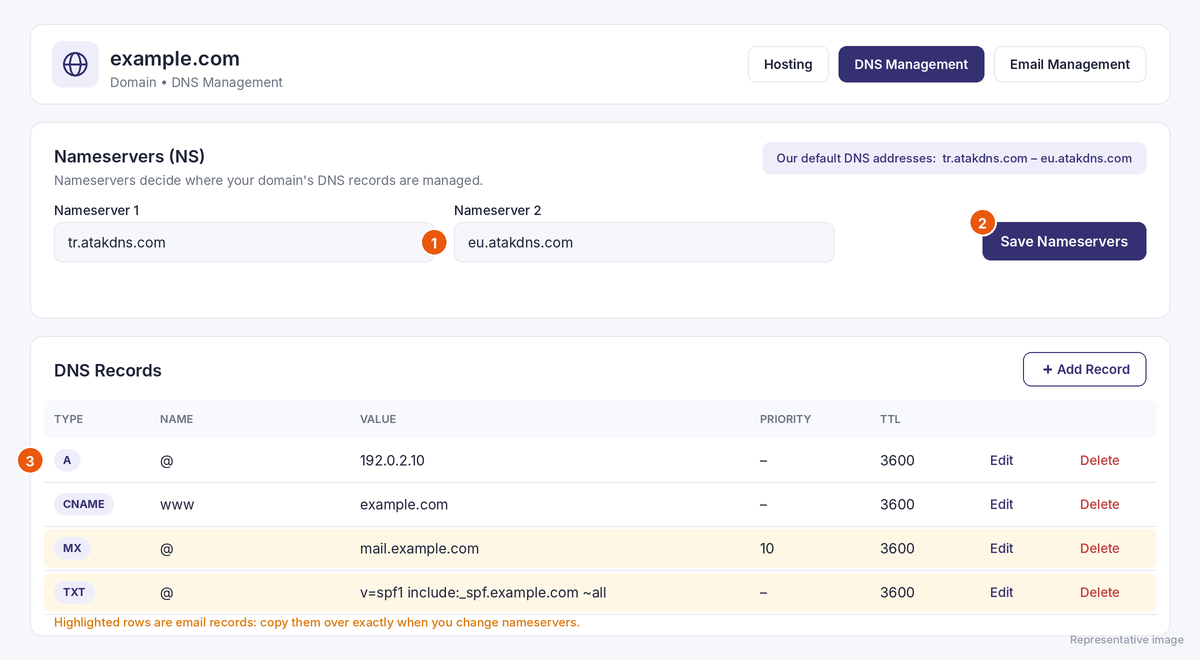Click the orange step 3 marker
The width and height of the screenshot is (1200, 660).
pos(31,461)
